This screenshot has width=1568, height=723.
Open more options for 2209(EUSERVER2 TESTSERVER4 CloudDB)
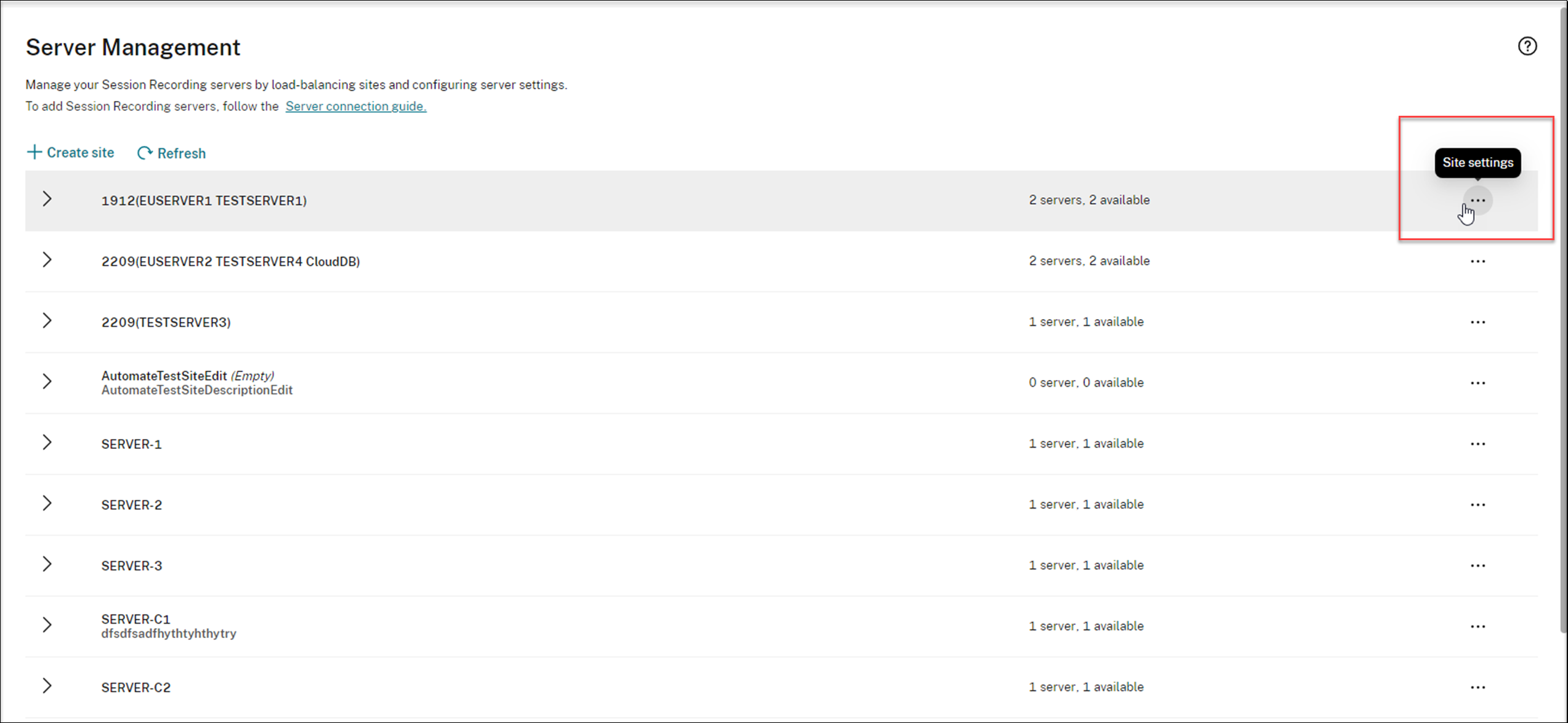click(1477, 261)
